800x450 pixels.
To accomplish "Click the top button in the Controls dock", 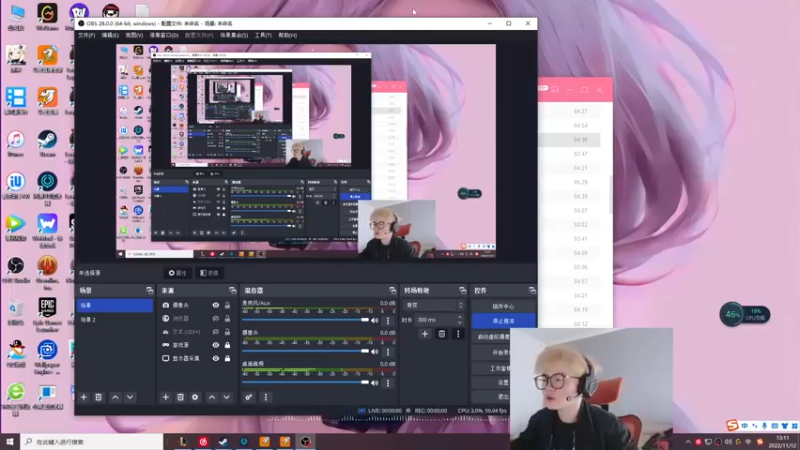I will [503, 306].
